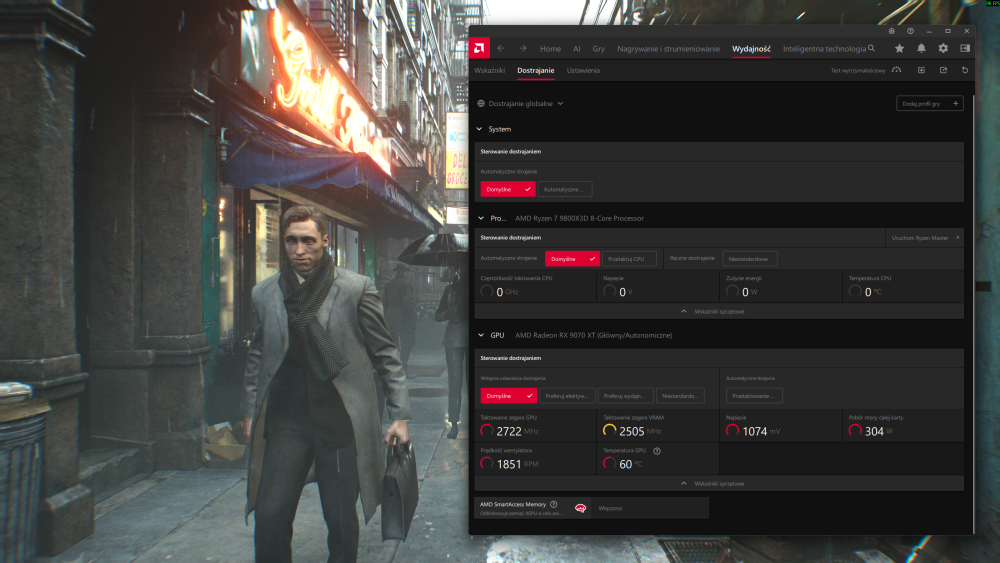Go back with the left arrow
This screenshot has width=1000, height=563.
click(x=501, y=48)
